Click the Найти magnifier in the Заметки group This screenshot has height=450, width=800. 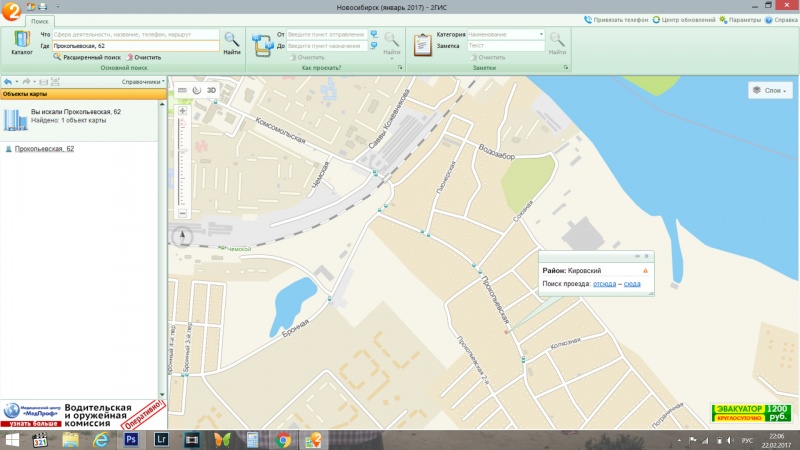557,40
